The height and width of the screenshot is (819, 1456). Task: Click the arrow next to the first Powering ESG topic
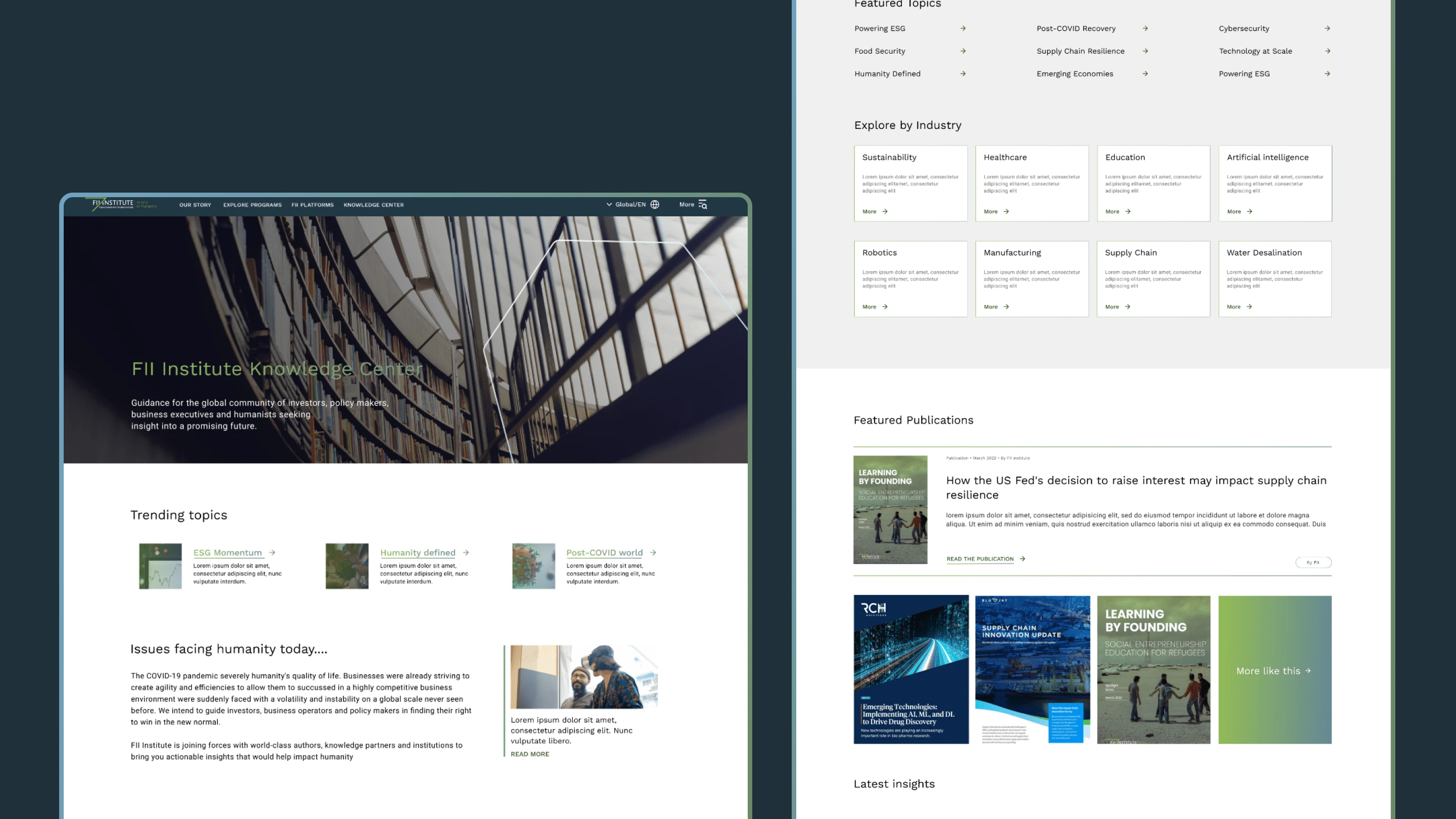pyautogui.click(x=963, y=28)
